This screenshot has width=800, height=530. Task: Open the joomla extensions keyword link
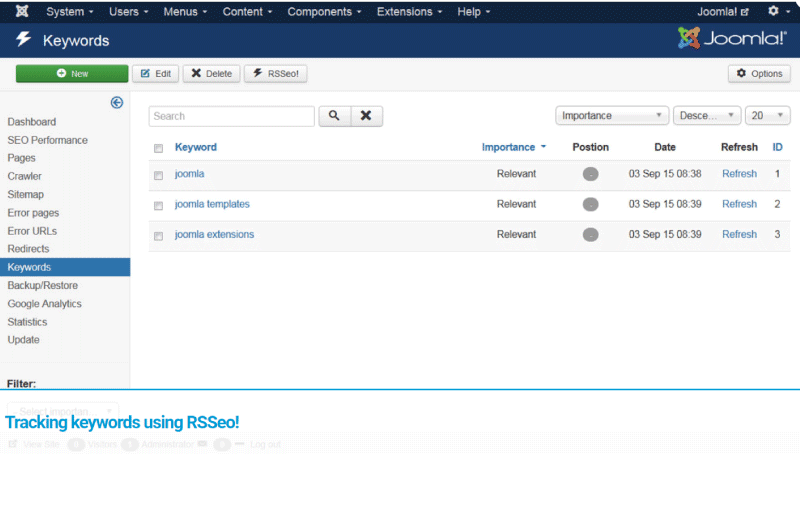(214, 235)
